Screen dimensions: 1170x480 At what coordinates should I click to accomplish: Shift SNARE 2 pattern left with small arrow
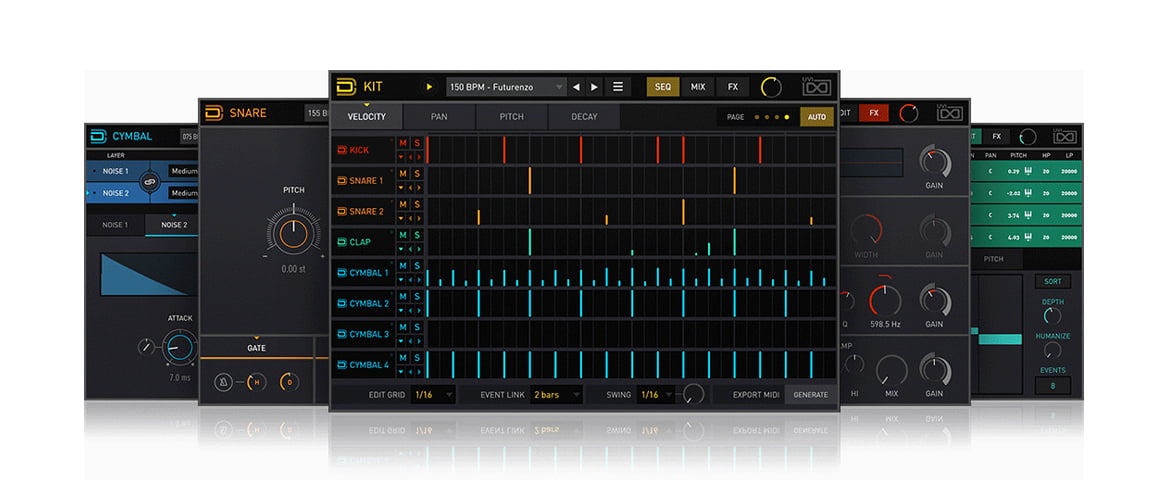point(410,218)
